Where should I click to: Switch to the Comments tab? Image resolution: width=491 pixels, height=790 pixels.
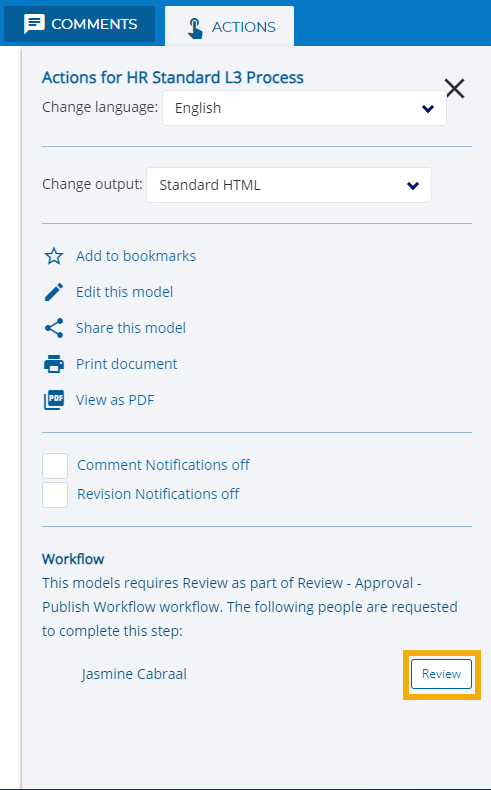click(x=80, y=24)
